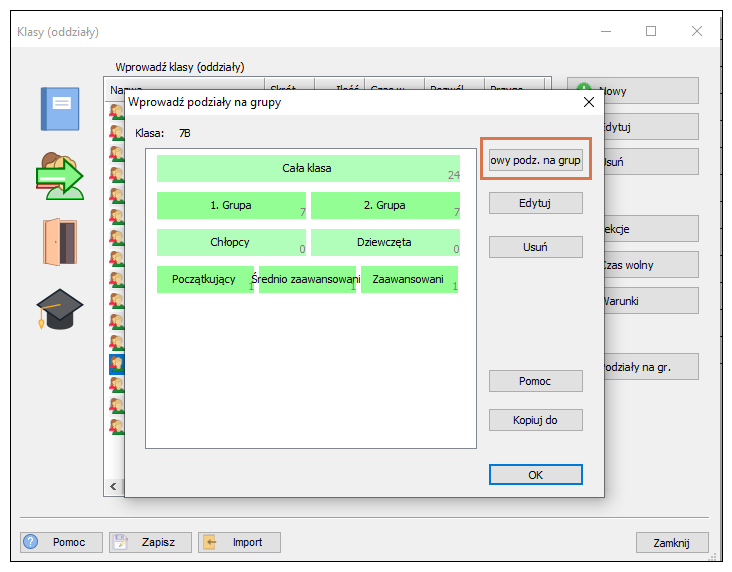Select the classes icon with green arrow

tap(60, 176)
